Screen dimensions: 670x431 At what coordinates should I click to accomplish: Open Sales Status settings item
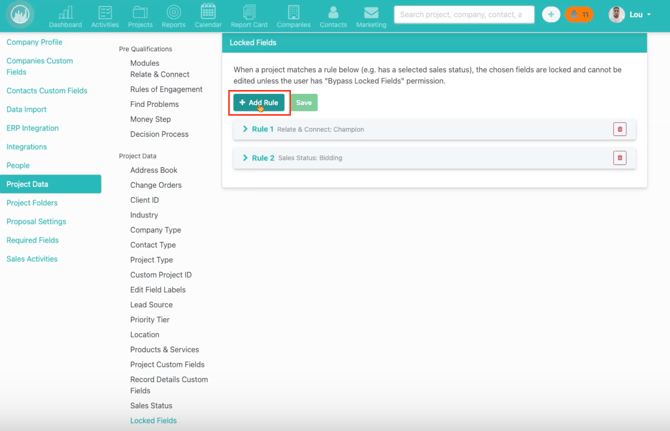pos(151,406)
